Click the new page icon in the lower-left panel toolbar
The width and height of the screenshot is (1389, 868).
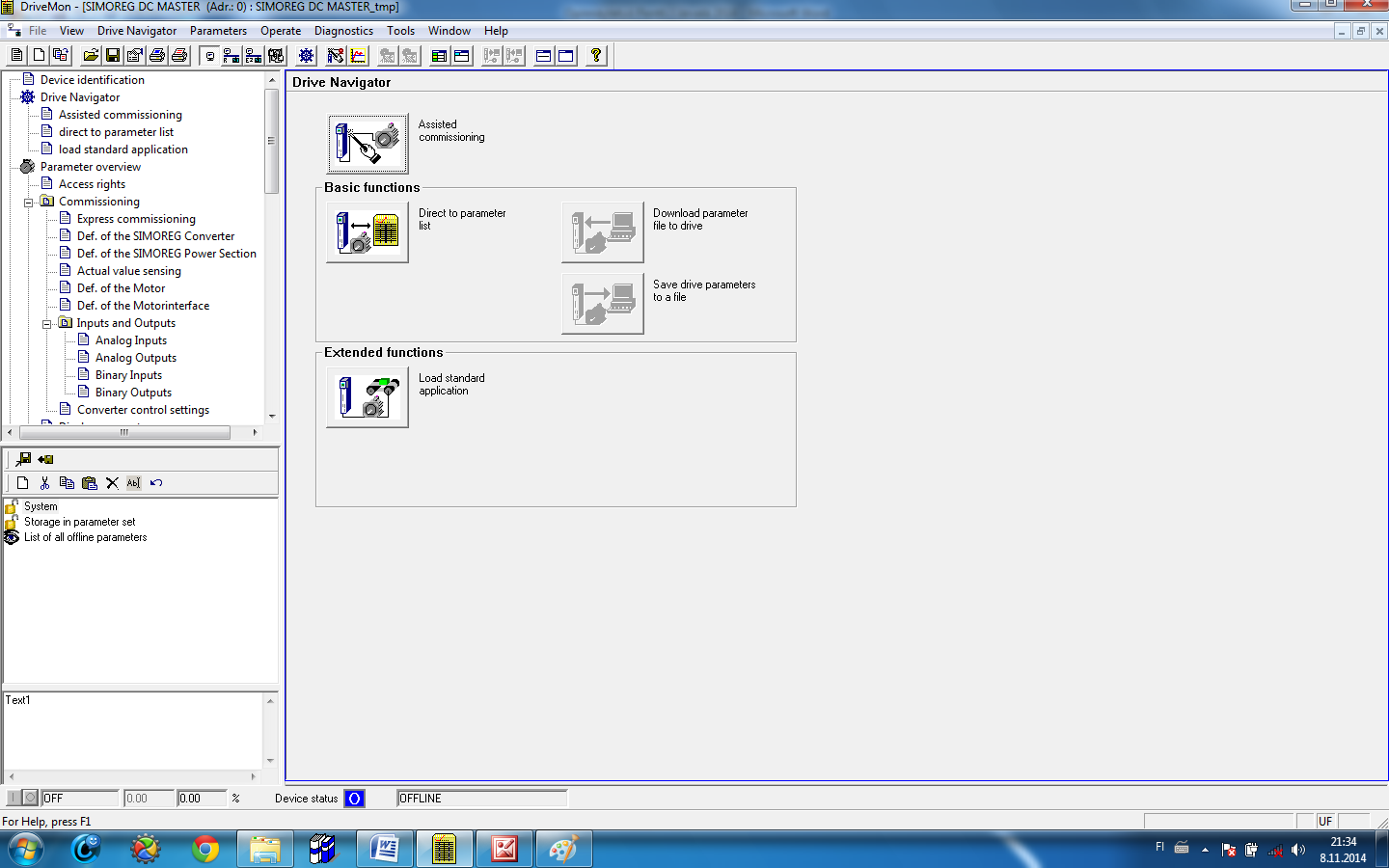[23, 483]
